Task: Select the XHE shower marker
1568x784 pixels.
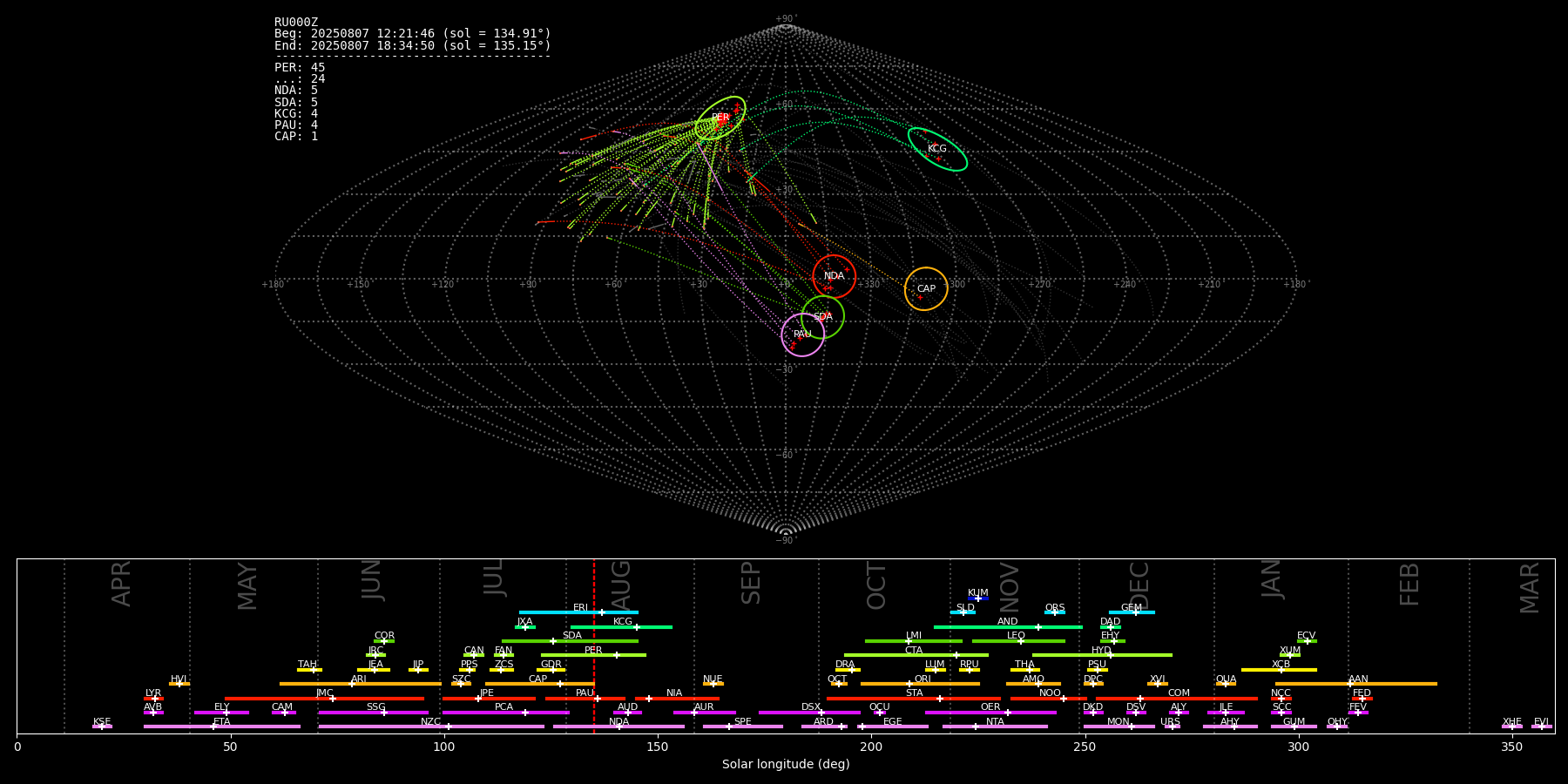Action: 1512,727
